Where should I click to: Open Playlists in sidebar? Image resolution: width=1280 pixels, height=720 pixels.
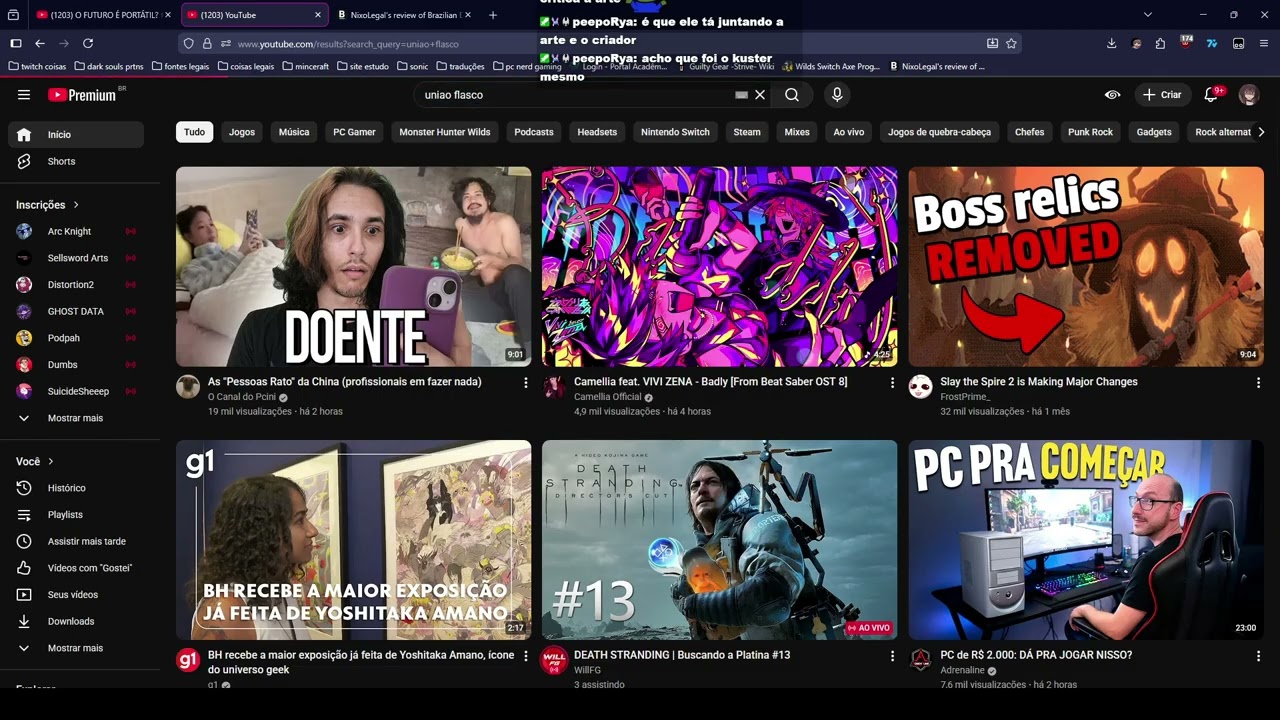coord(76,515)
